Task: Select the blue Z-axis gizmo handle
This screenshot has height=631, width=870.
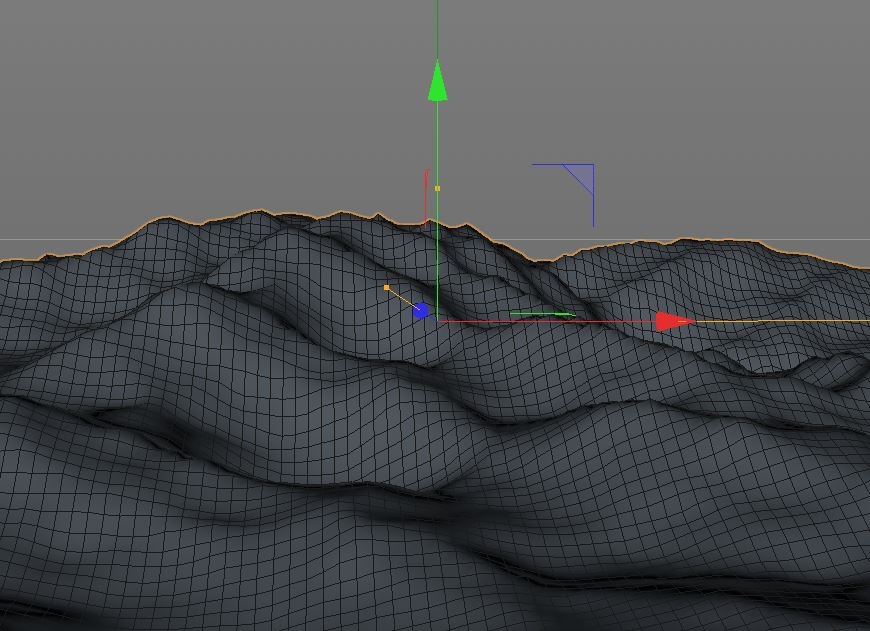Action: coord(421,311)
